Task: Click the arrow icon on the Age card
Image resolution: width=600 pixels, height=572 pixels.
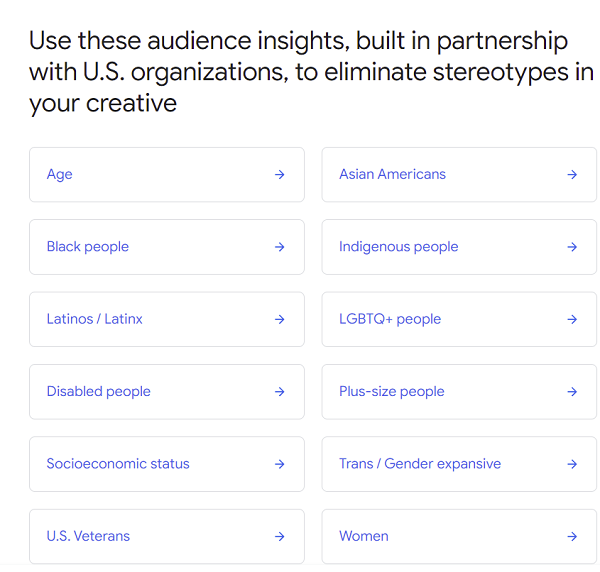Action: (x=280, y=174)
